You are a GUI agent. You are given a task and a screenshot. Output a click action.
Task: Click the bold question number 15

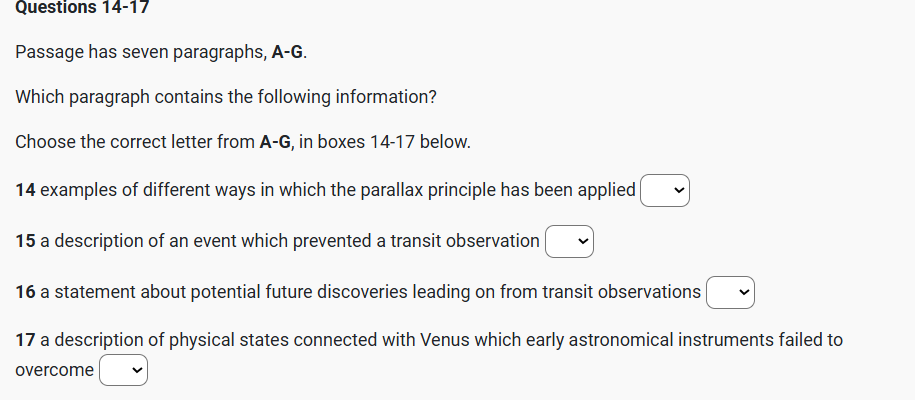pyautogui.click(x=26, y=241)
